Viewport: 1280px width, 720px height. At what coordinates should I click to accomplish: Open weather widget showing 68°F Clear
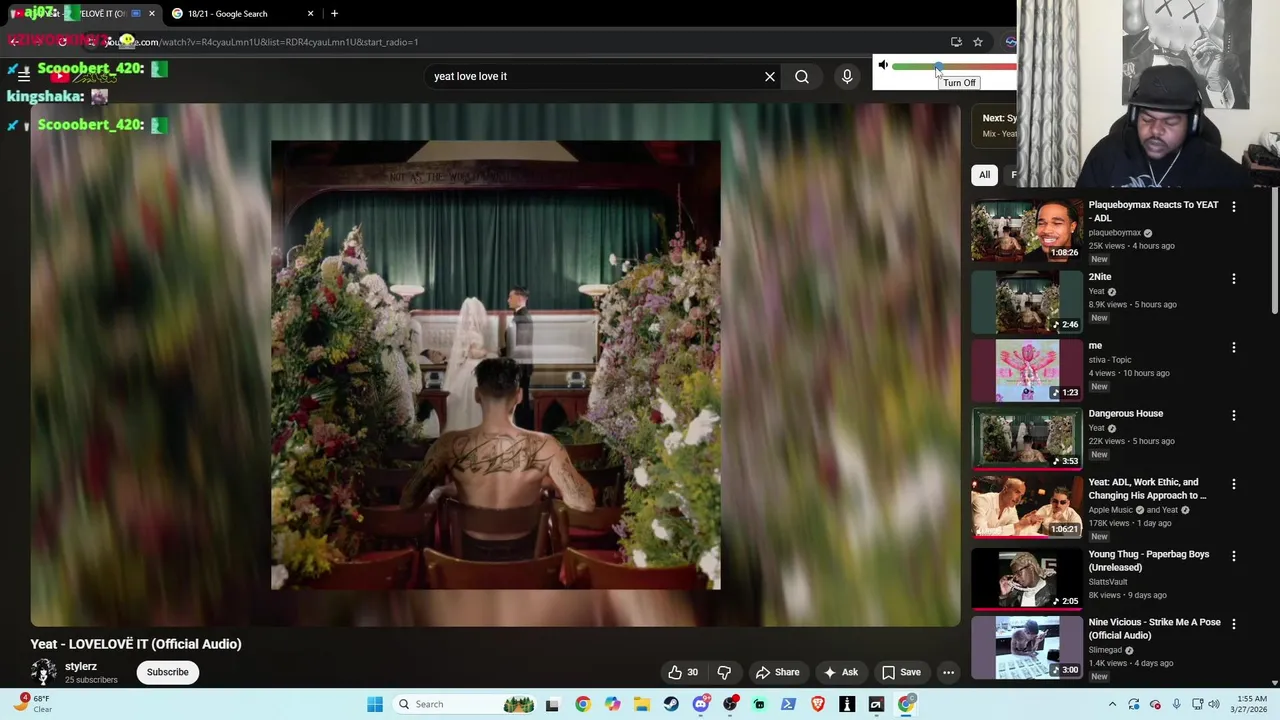(x=30, y=704)
